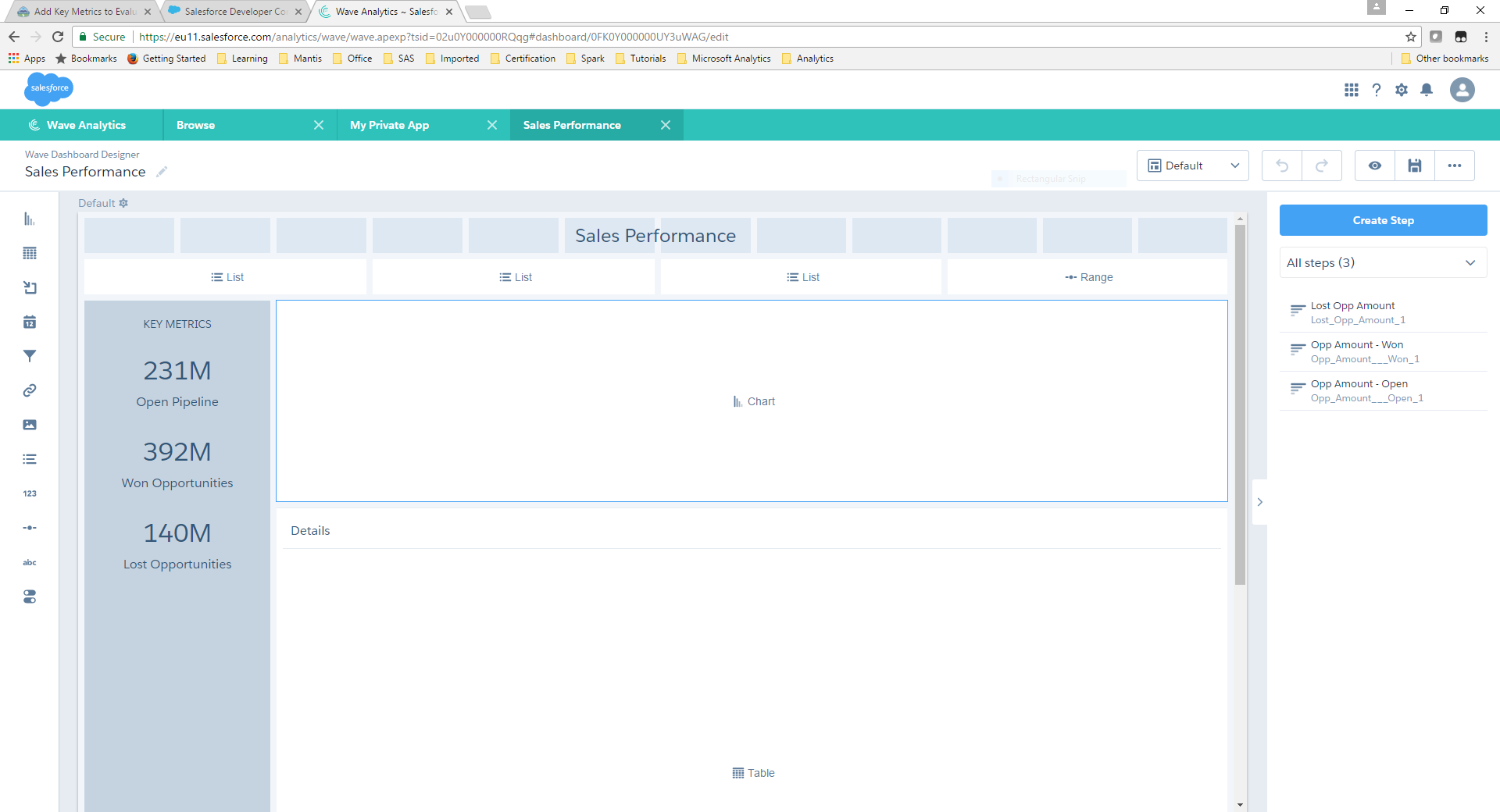Go back with the browser back arrow
The image size is (1500, 812).
[14, 37]
